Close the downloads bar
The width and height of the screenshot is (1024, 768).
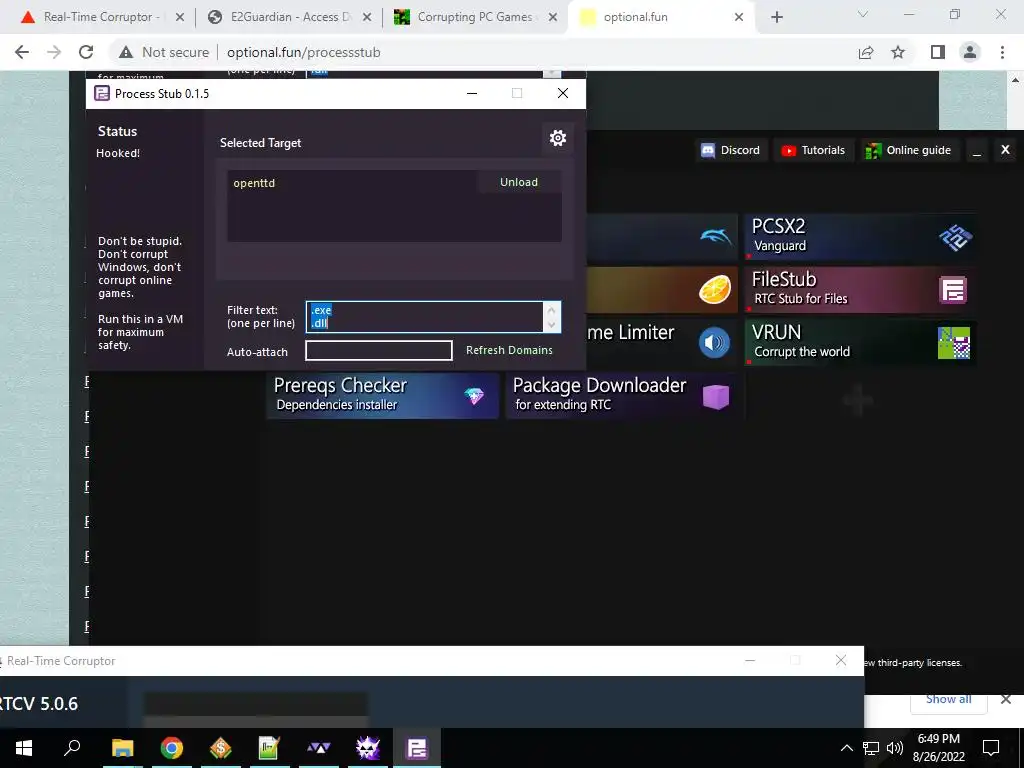(1006, 699)
